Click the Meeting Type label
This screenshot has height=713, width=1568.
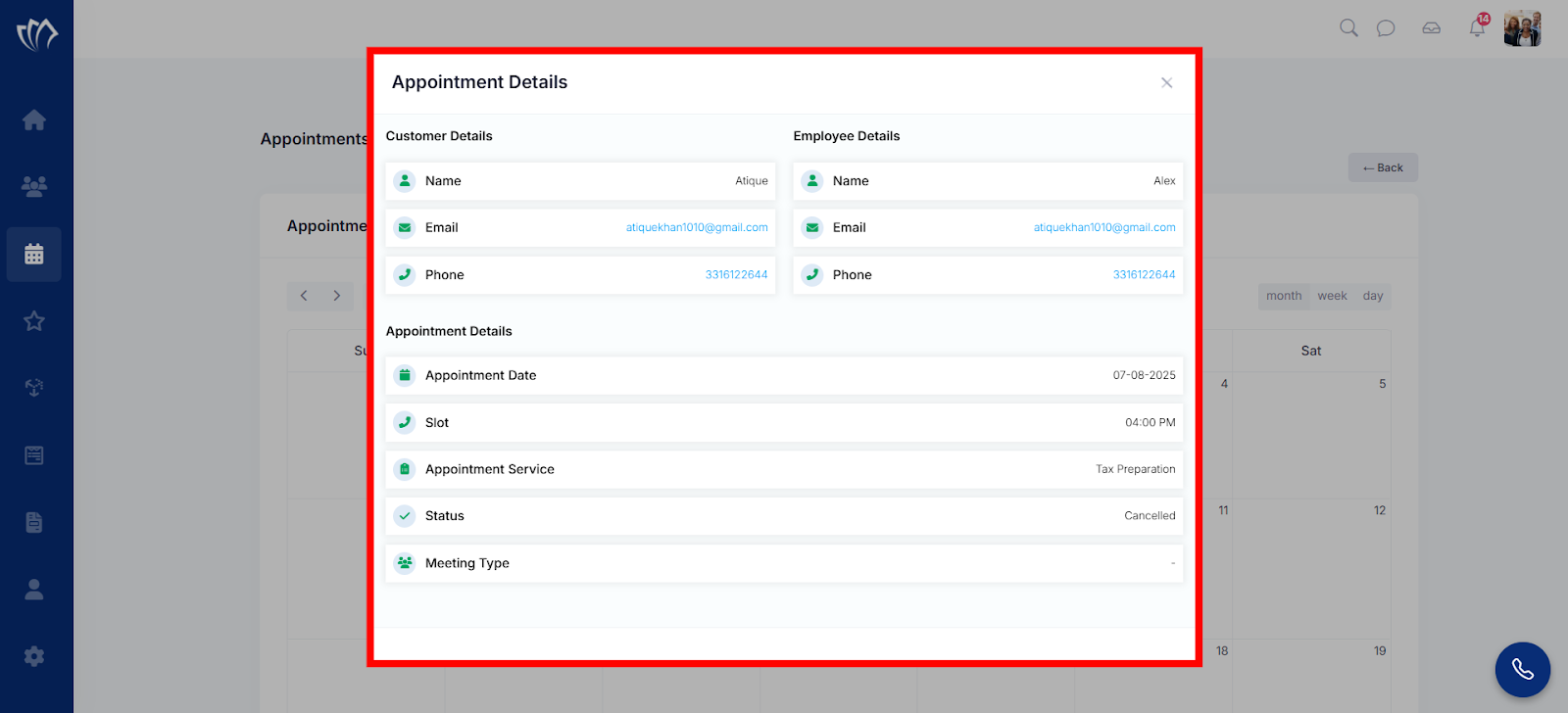coord(467,563)
